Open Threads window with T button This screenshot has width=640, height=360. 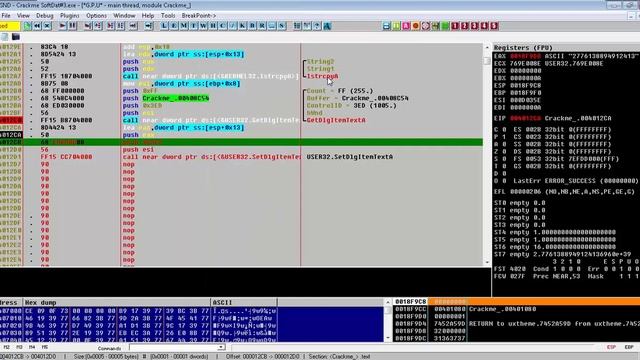click(193, 26)
